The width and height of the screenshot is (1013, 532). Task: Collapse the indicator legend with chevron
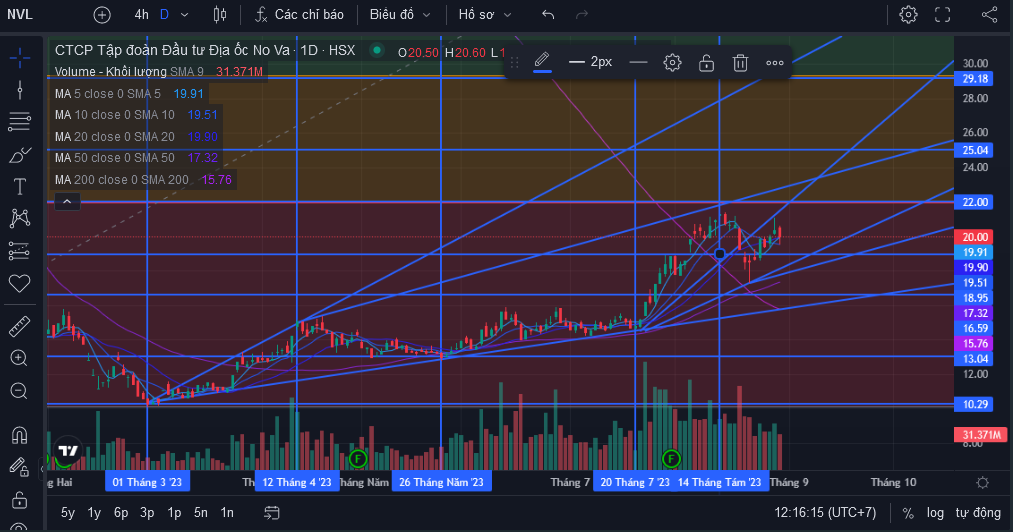(67, 202)
